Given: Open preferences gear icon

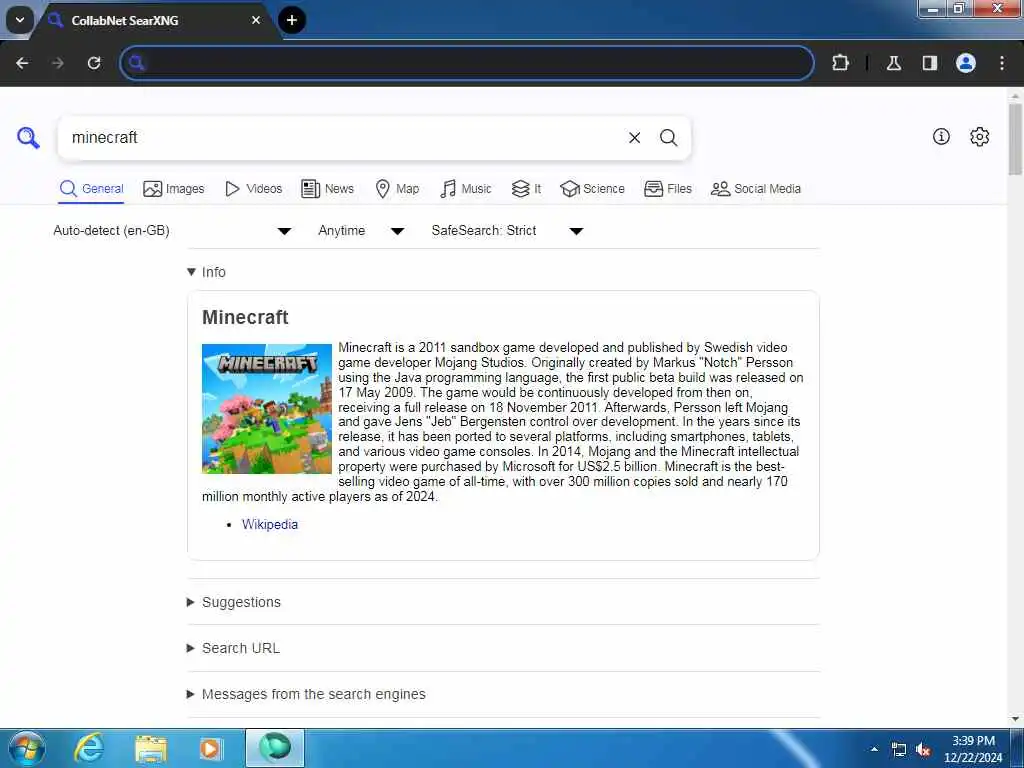Looking at the screenshot, I should [980, 136].
